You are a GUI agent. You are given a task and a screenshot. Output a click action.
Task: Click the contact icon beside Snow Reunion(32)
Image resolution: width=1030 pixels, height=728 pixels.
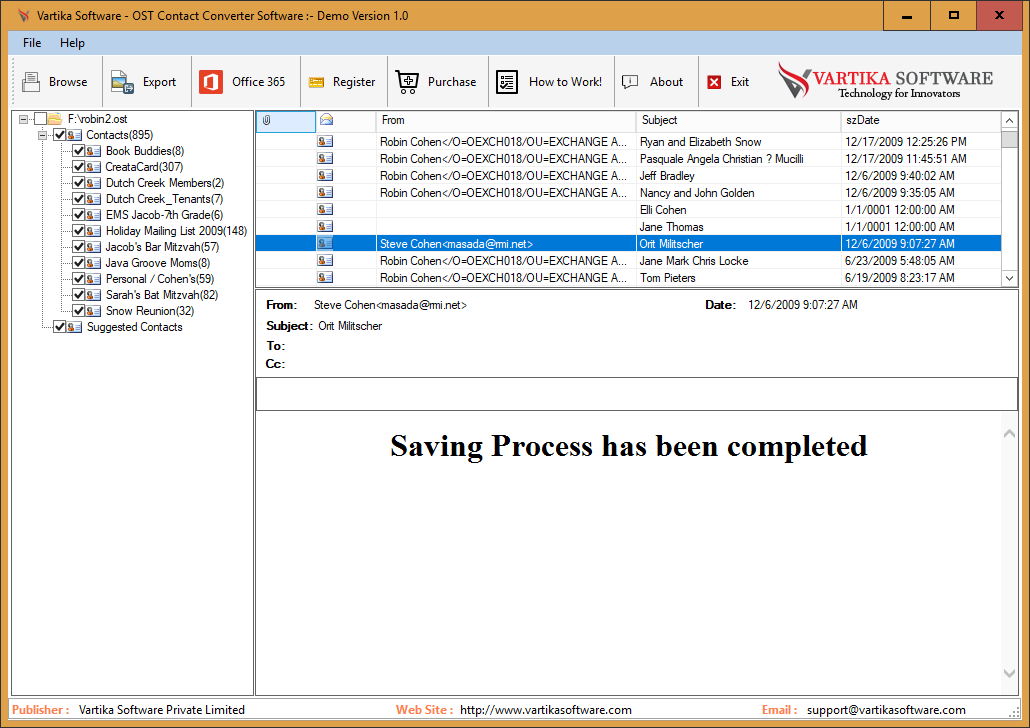(x=93, y=311)
